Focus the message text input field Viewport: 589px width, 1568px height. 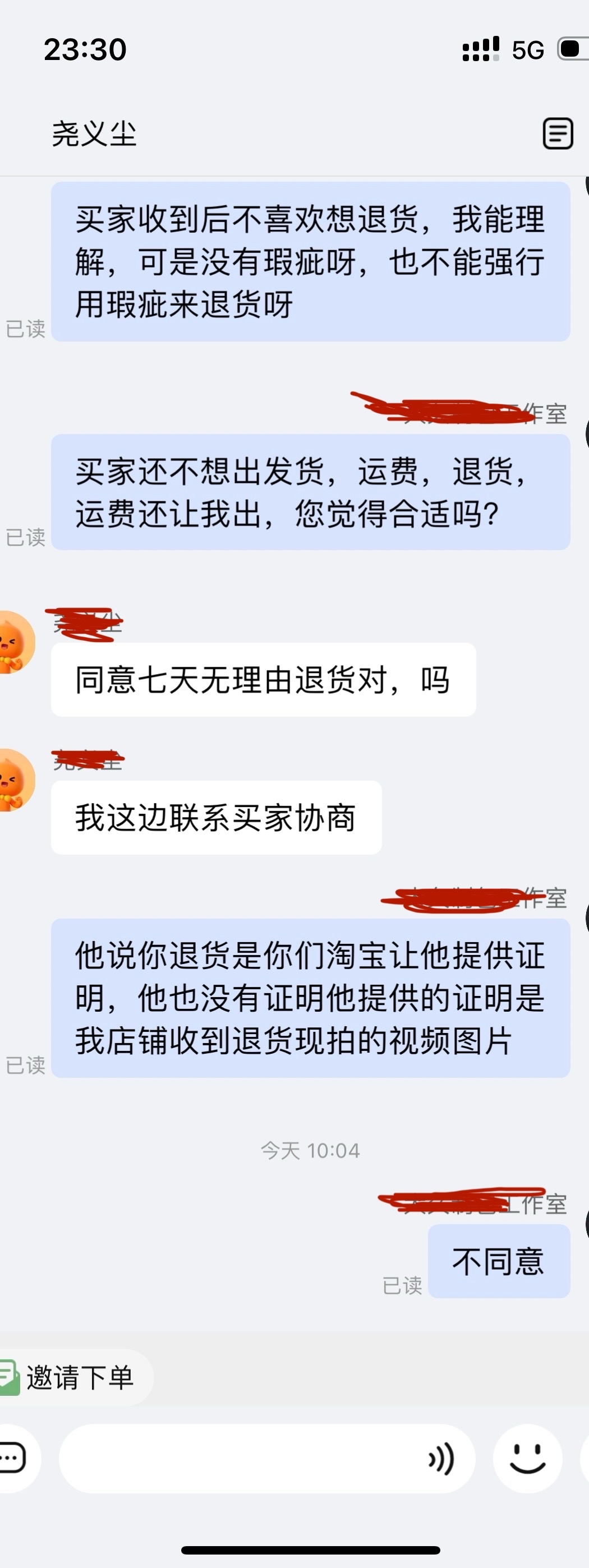pos(267,1459)
